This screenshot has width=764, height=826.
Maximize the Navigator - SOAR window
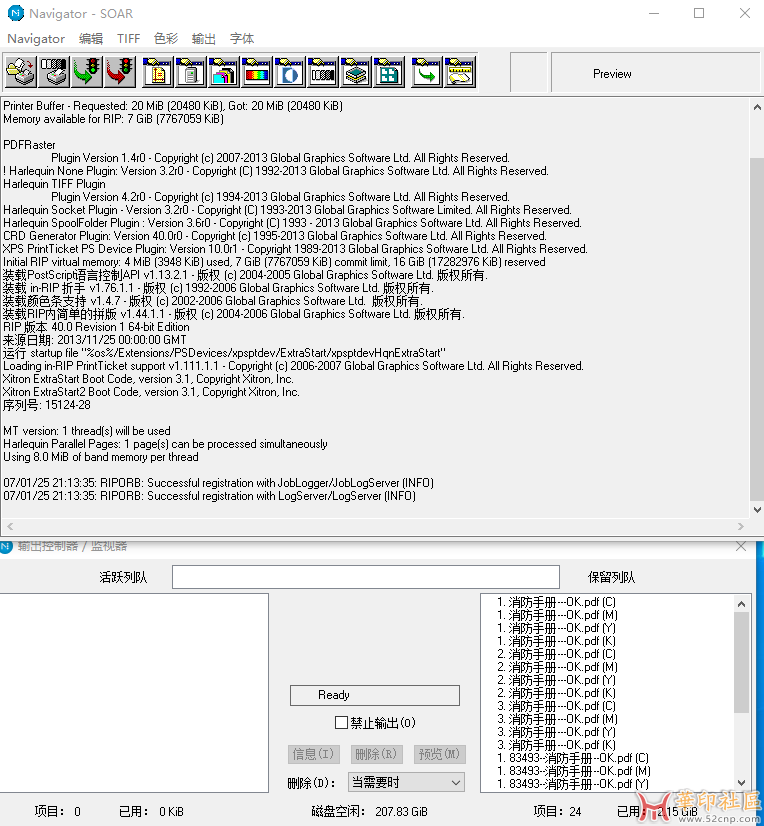click(699, 13)
